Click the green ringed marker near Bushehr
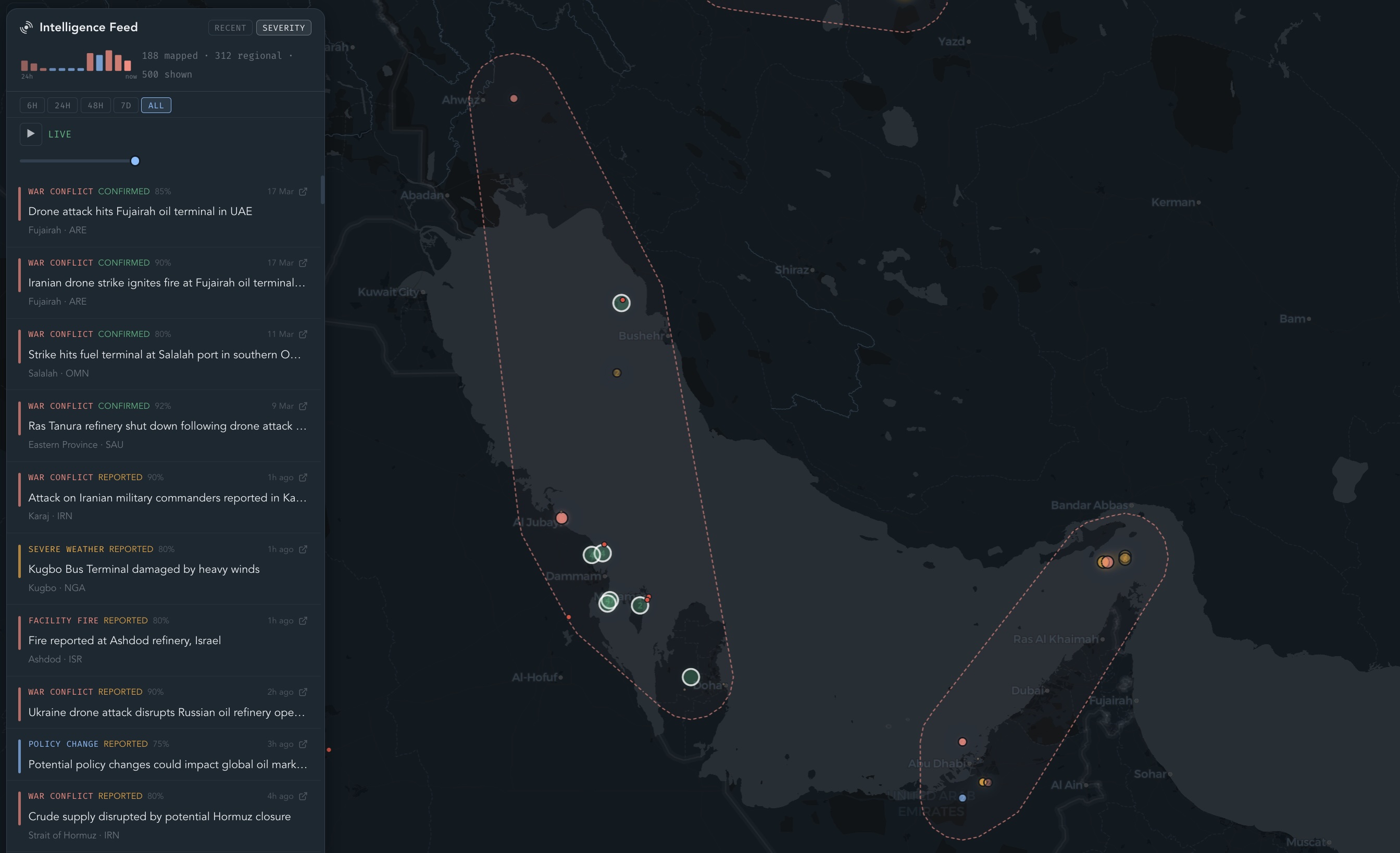 tap(621, 303)
